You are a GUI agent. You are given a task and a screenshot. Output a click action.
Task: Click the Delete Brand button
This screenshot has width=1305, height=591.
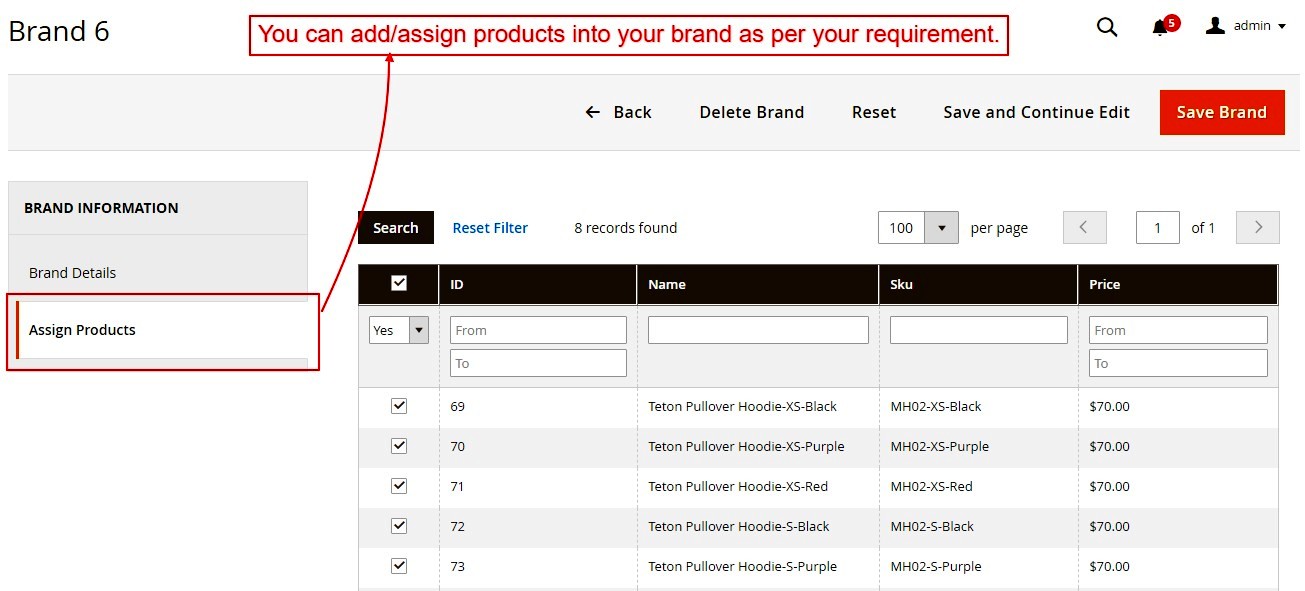coord(751,112)
